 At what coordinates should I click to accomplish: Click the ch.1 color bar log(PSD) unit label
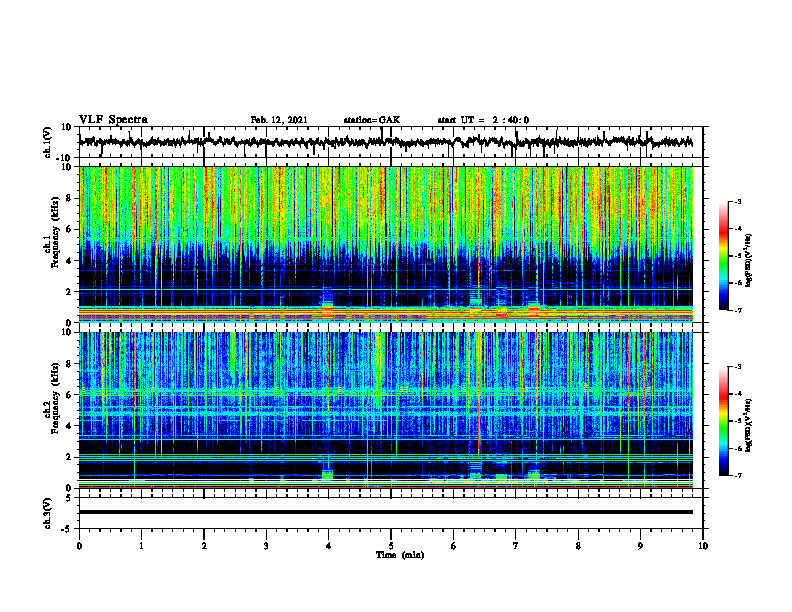click(748, 260)
